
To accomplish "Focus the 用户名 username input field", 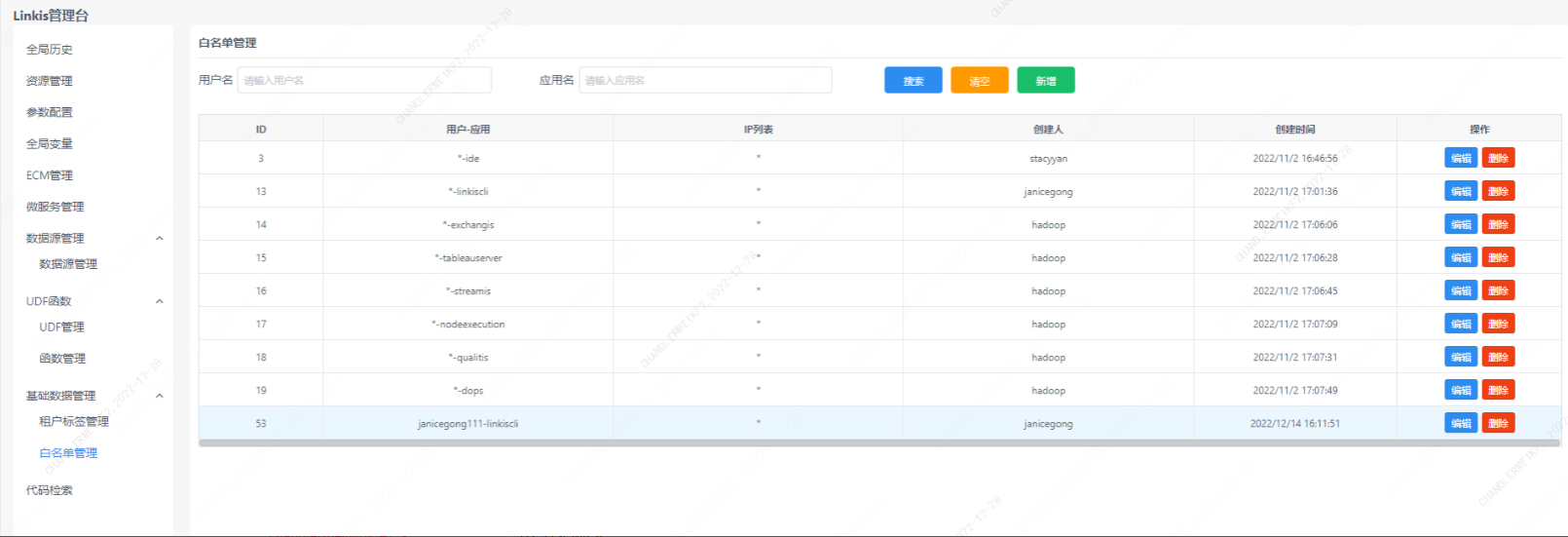I will [364, 81].
